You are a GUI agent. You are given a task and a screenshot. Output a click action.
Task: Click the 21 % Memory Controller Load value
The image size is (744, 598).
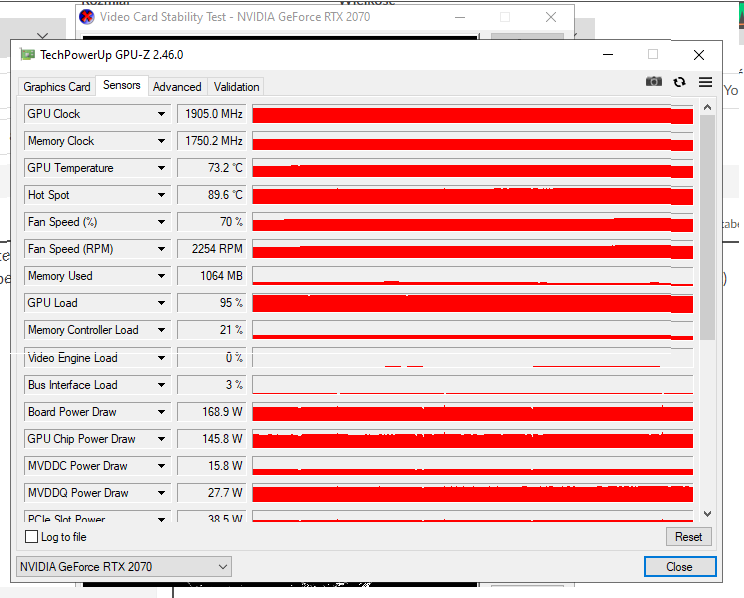(x=212, y=330)
